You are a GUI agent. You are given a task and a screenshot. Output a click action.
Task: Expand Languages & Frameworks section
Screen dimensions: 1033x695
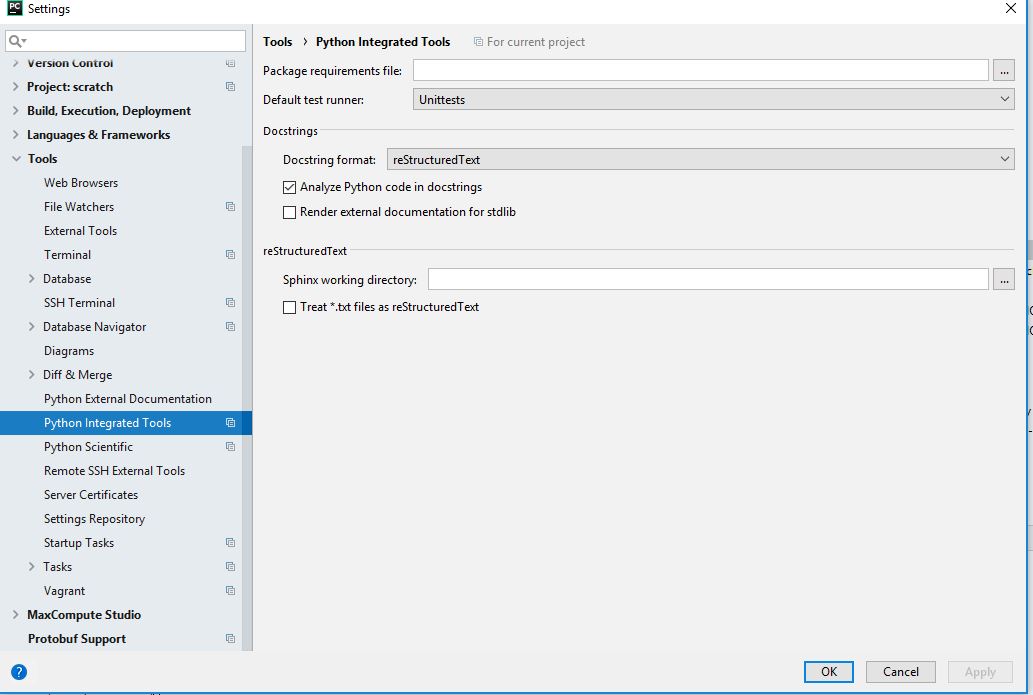pyautogui.click(x=15, y=134)
